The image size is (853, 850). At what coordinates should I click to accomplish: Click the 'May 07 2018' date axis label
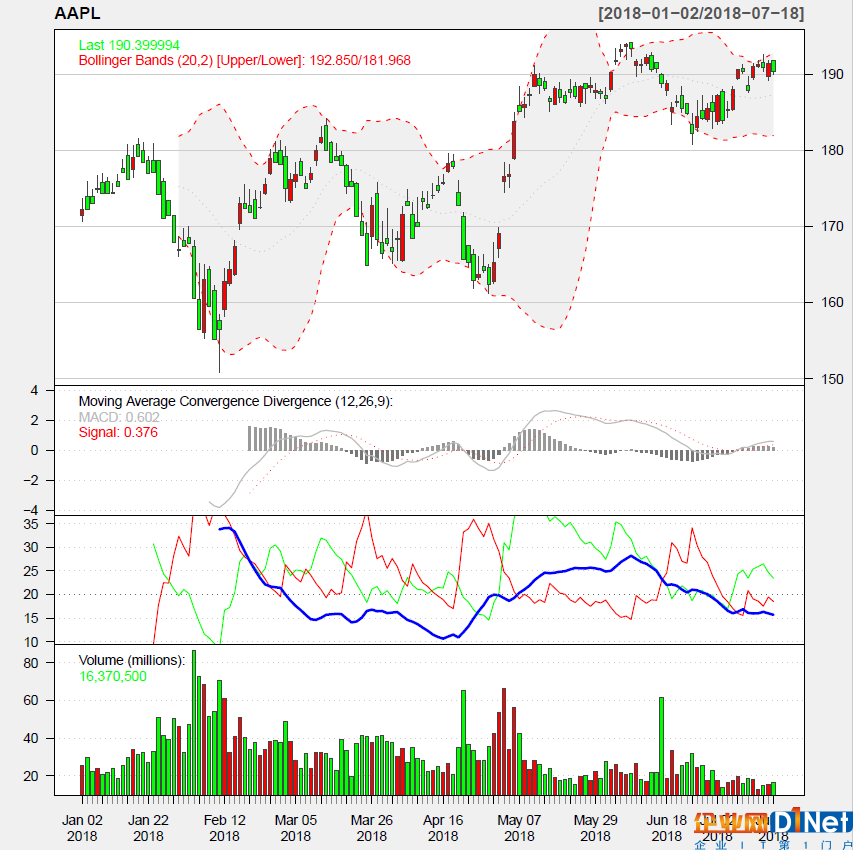tap(519, 828)
